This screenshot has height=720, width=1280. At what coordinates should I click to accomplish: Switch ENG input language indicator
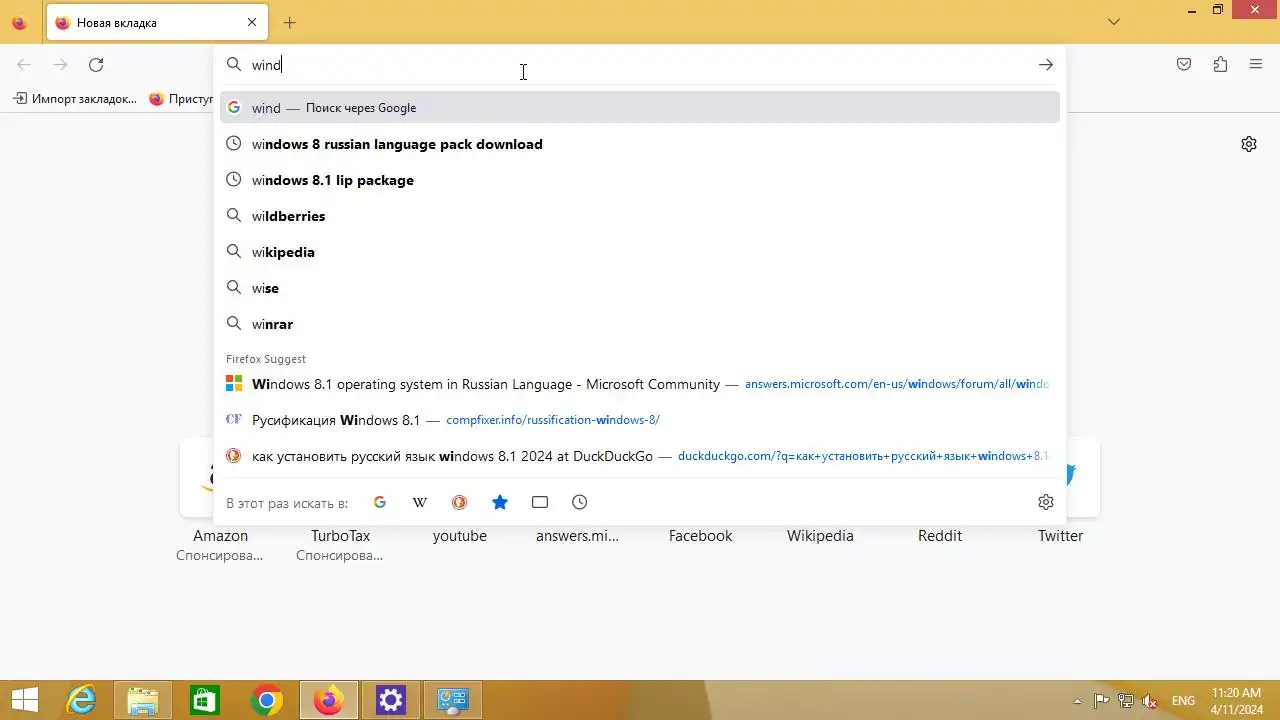coord(1183,701)
